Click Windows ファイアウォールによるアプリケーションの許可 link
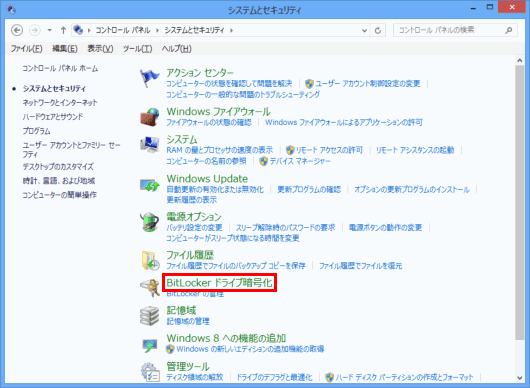Viewport: 530px width, 388px height. point(344,122)
